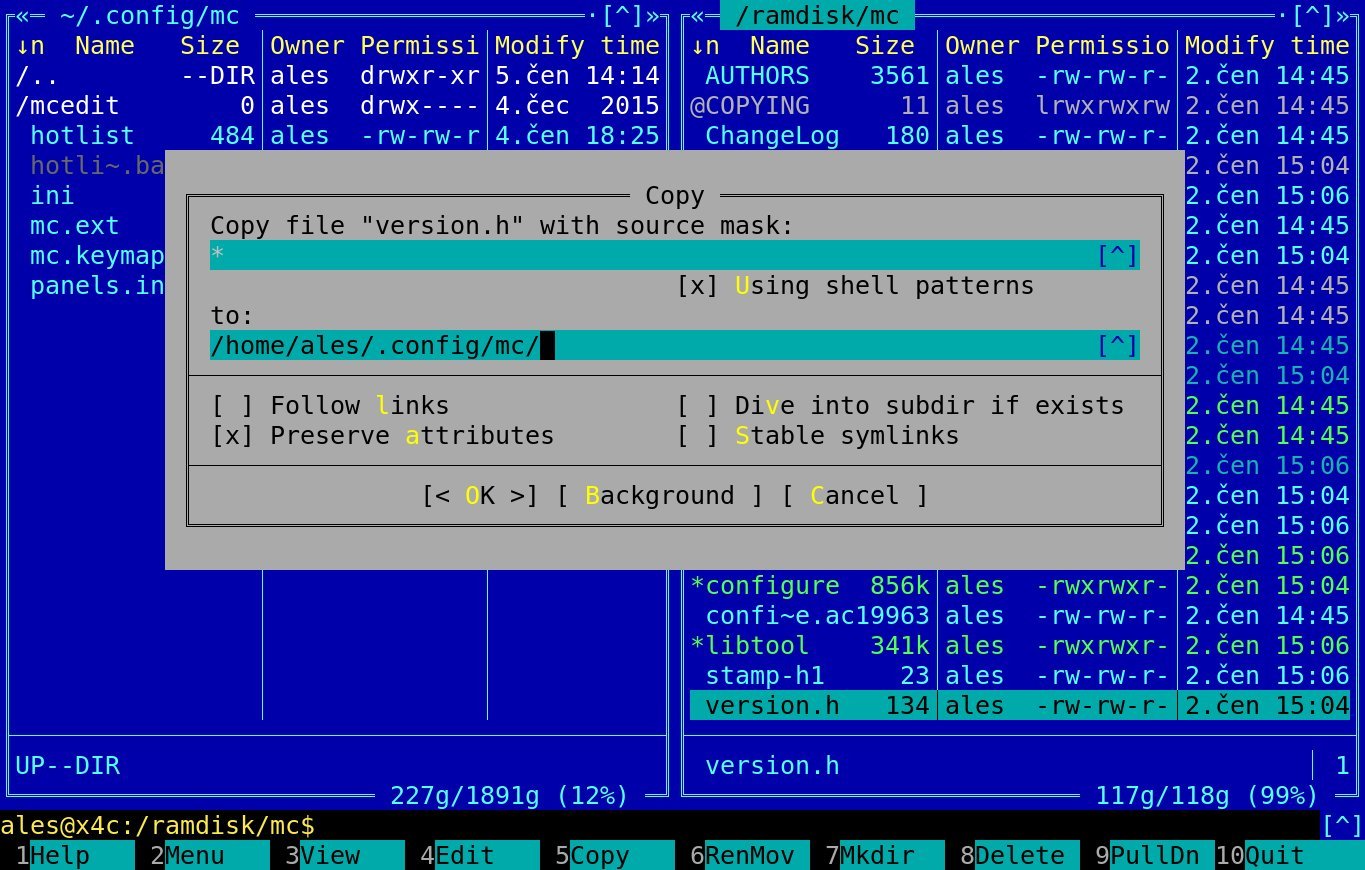Click OK button in Copy dialog
This screenshot has height=870, width=1365.
(x=479, y=496)
